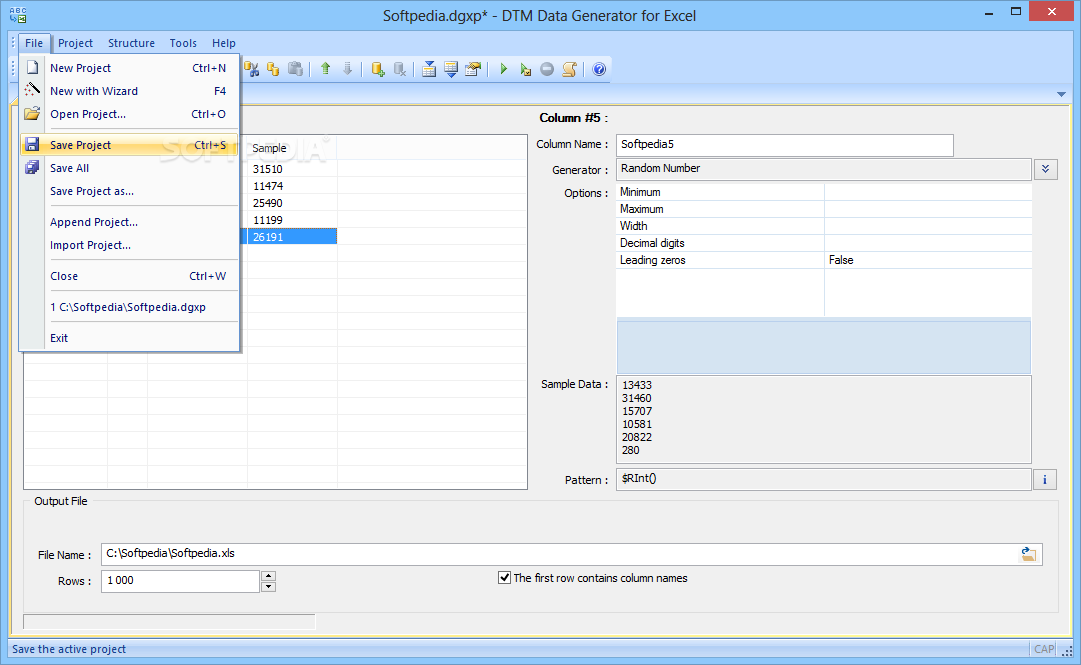1081x665 pixels.
Task: Open the Tools menu
Action: [183, 43]
